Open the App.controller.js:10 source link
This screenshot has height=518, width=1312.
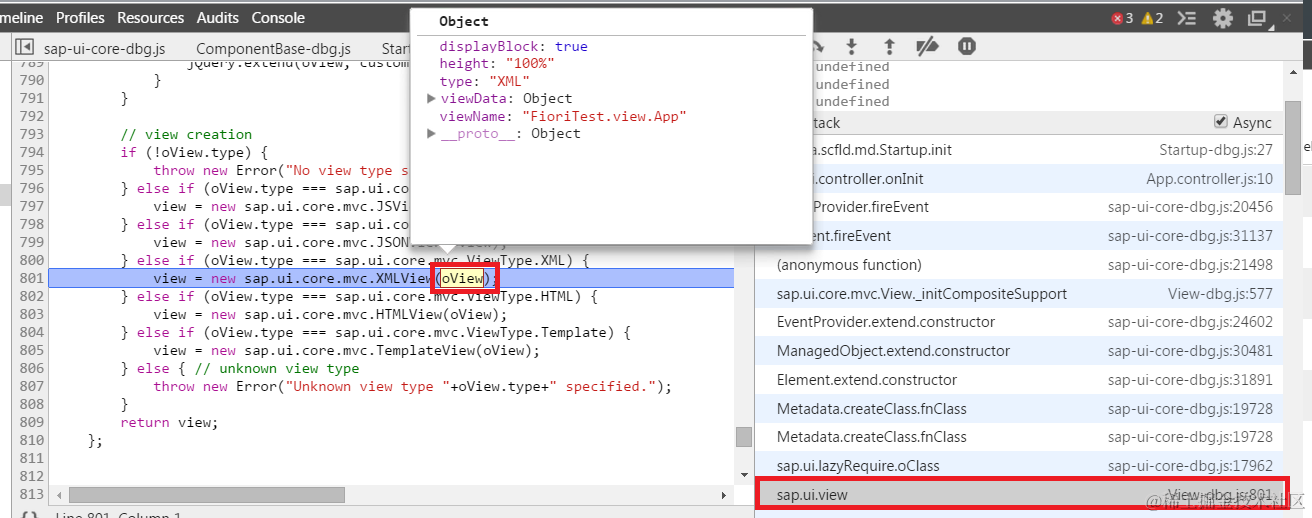pyautogui.click(x=1209, y=178)
